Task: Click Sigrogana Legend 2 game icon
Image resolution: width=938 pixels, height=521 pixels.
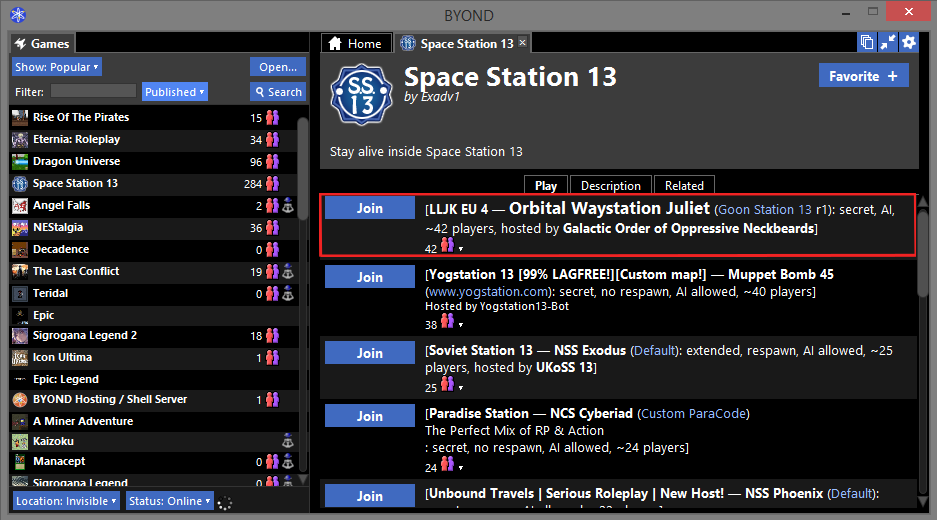Action: [20, 336]
